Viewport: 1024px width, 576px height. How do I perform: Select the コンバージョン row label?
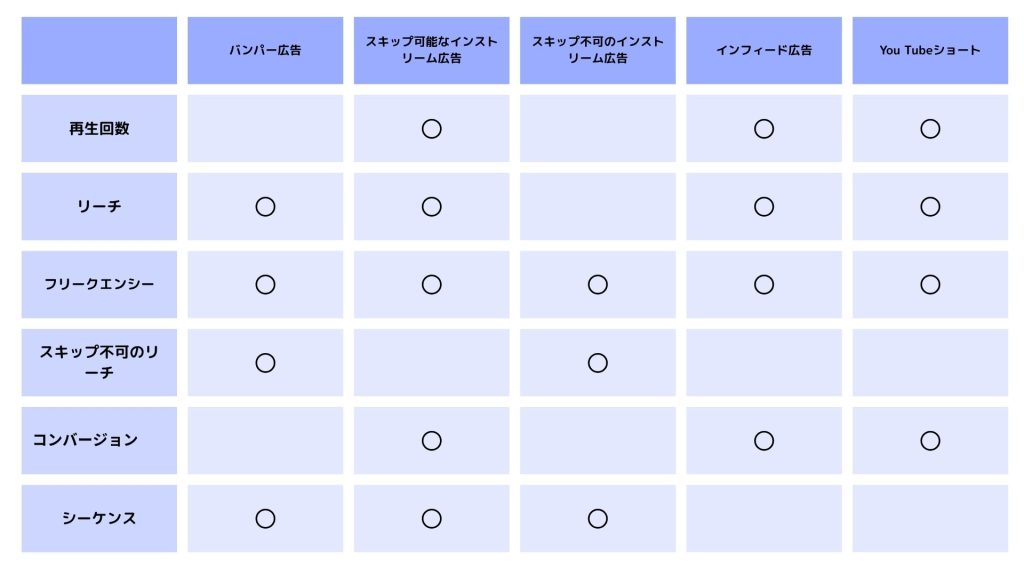99,440
